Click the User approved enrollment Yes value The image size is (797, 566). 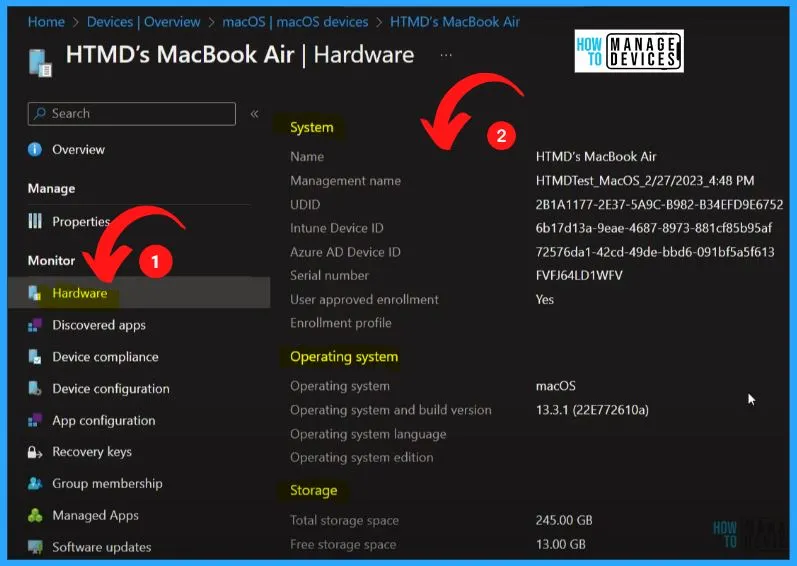(x=545, y=299)
